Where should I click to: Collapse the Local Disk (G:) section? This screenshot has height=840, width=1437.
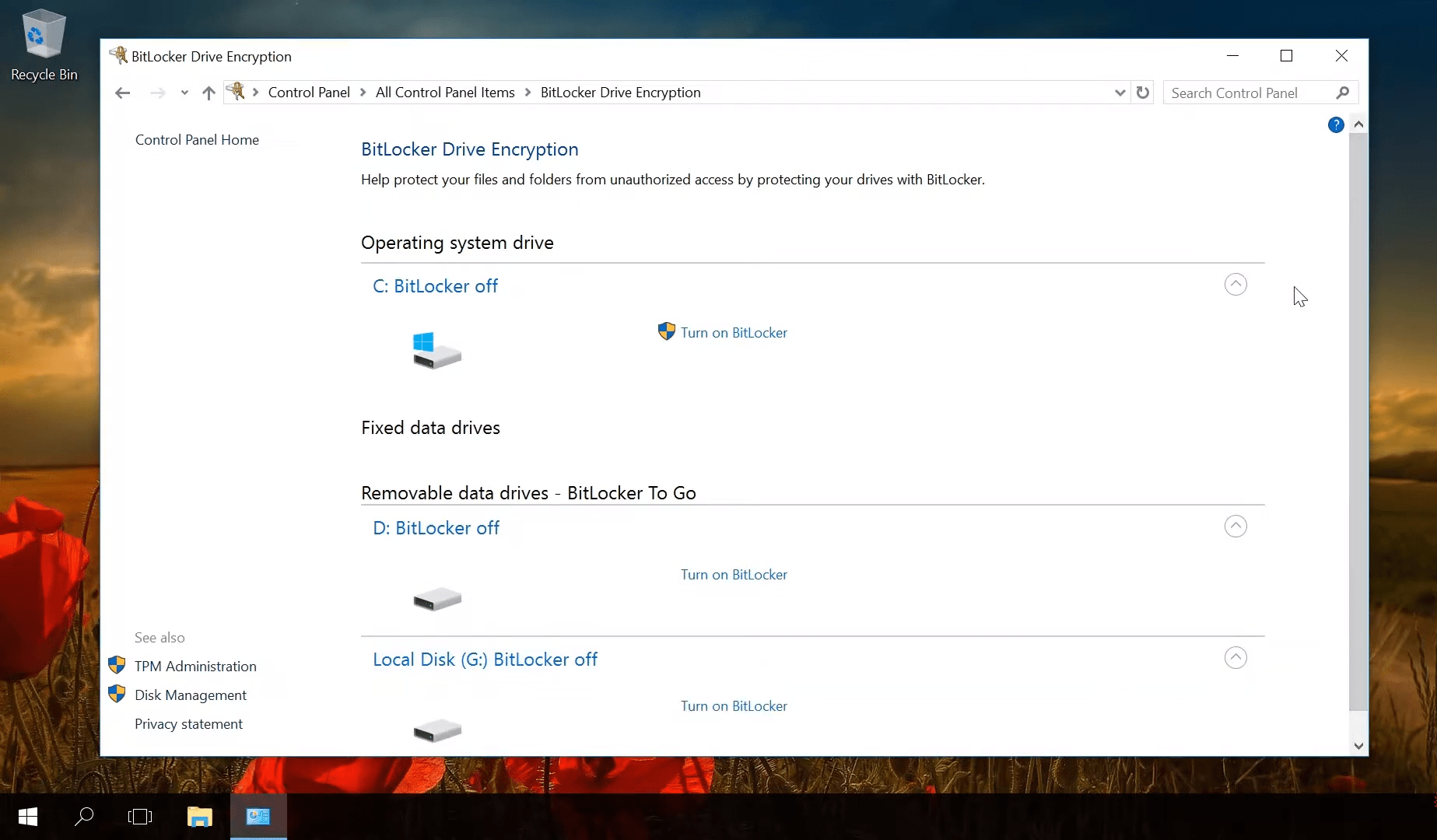click(1235, 657)
